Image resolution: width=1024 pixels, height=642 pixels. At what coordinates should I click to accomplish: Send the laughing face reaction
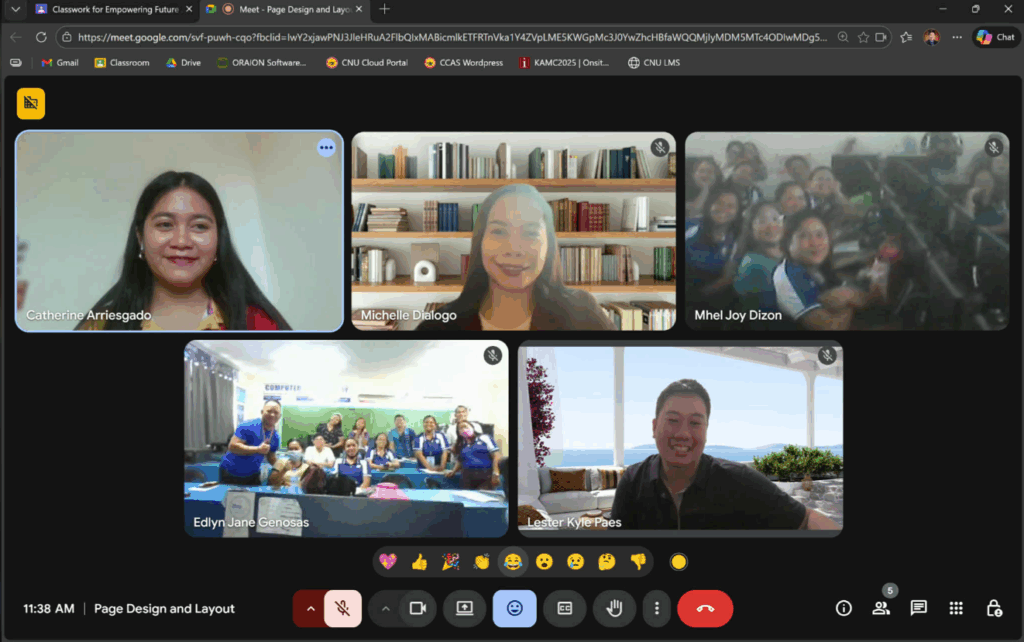coord(513,562)
